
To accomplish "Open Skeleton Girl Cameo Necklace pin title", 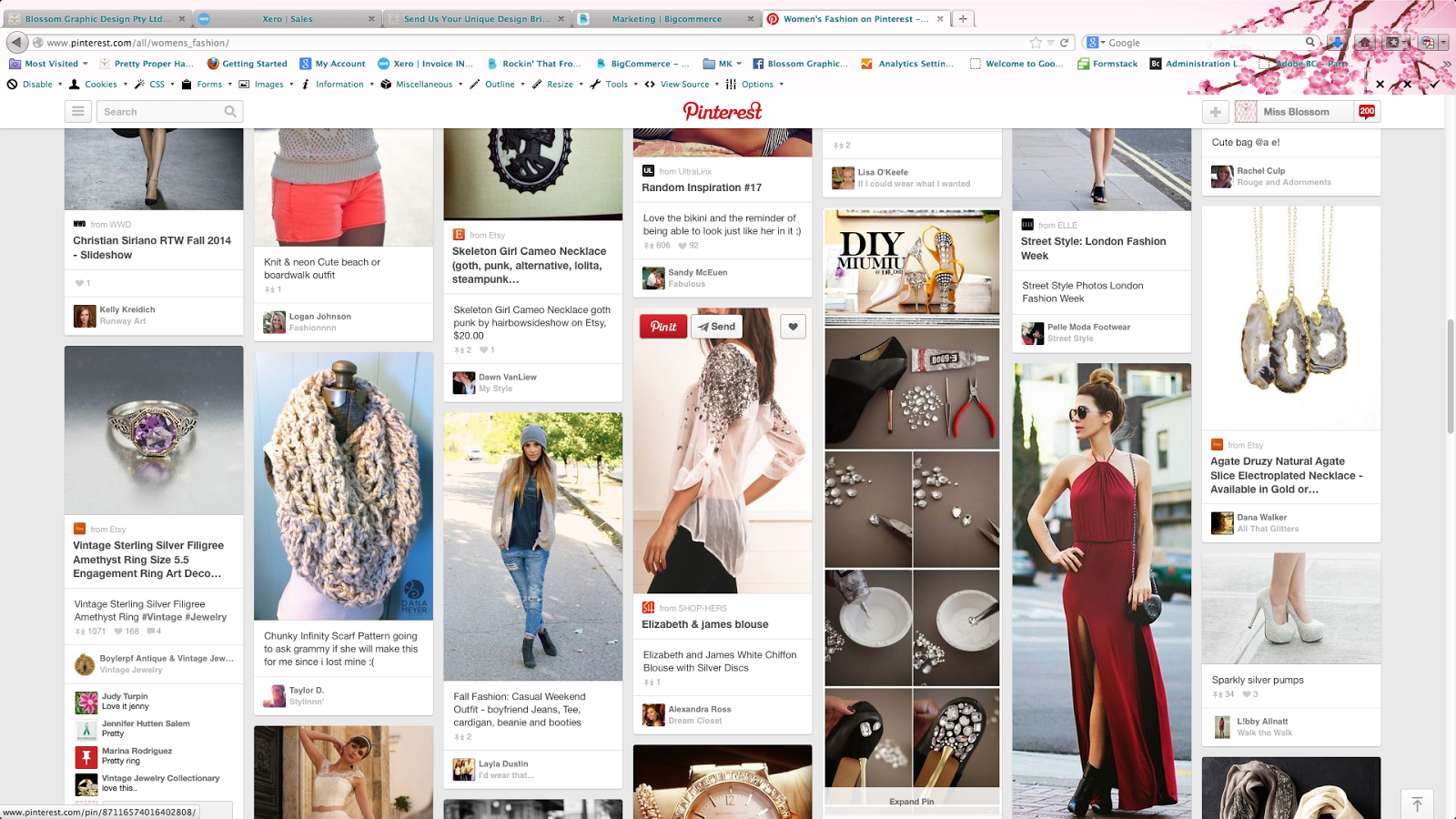I will [x=529, y=266].
